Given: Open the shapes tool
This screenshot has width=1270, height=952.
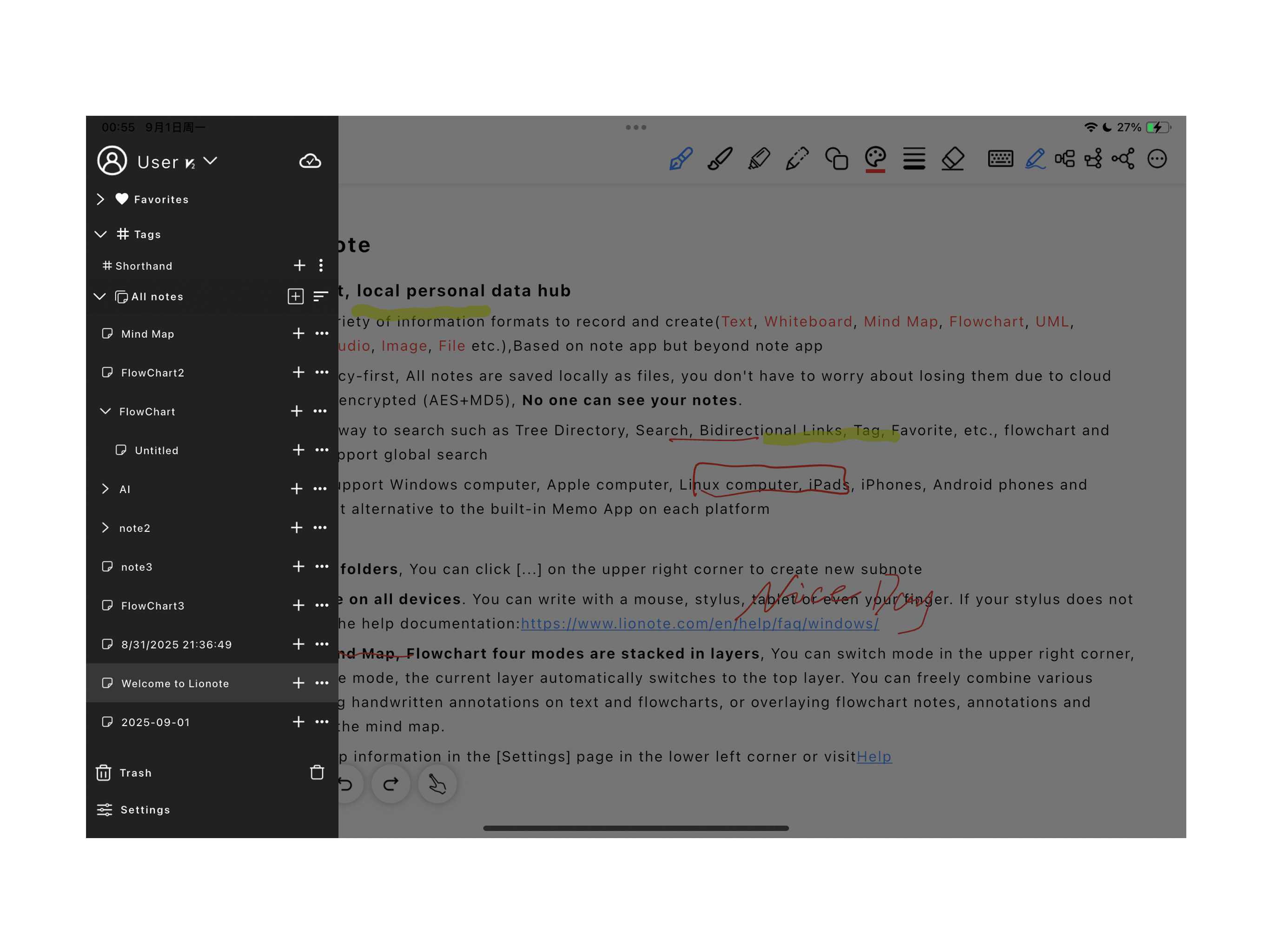Looking at the screenshot, I should point(836,159).
